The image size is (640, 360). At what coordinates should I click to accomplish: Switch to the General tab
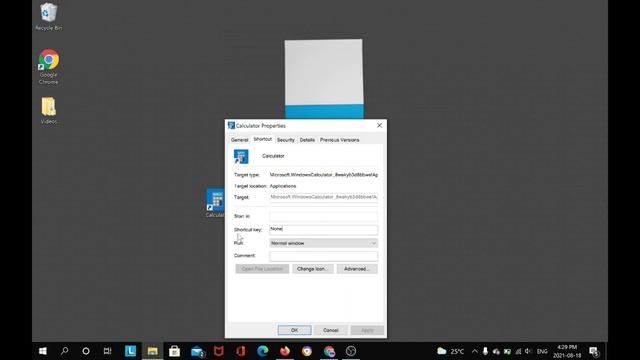pos(240,140)
